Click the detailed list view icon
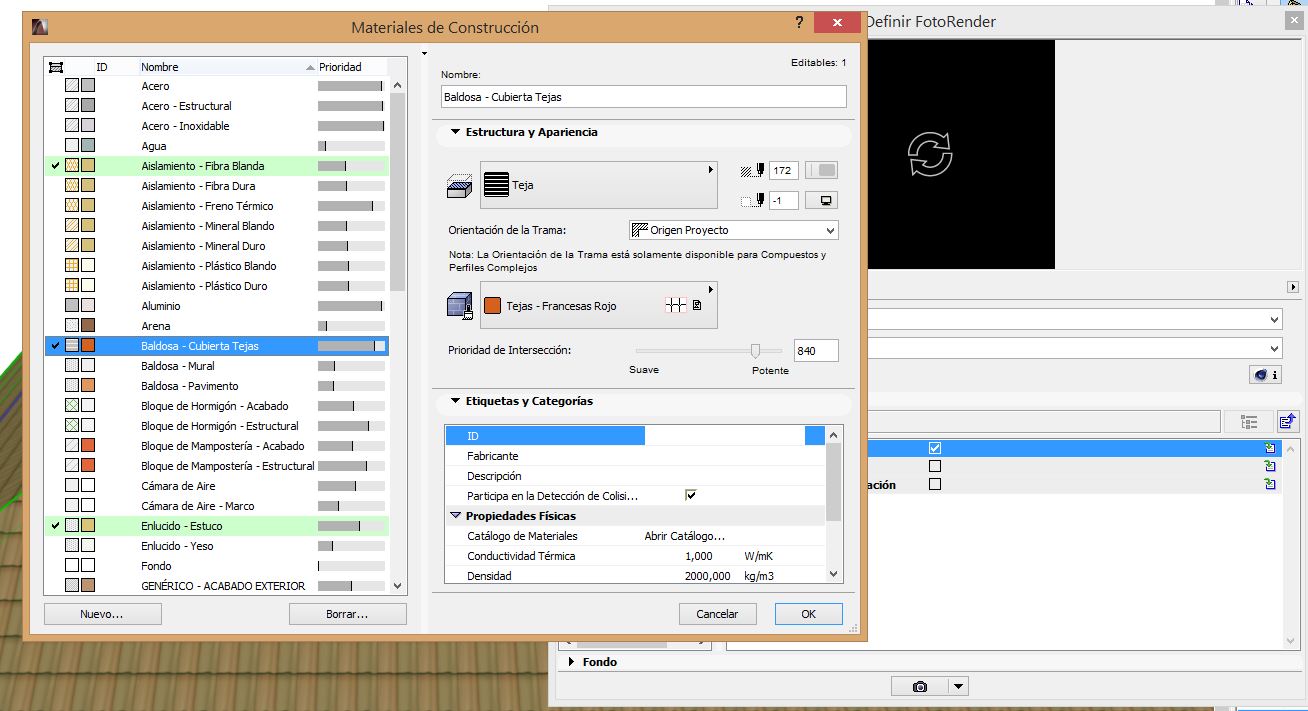 coord(1249,422)
